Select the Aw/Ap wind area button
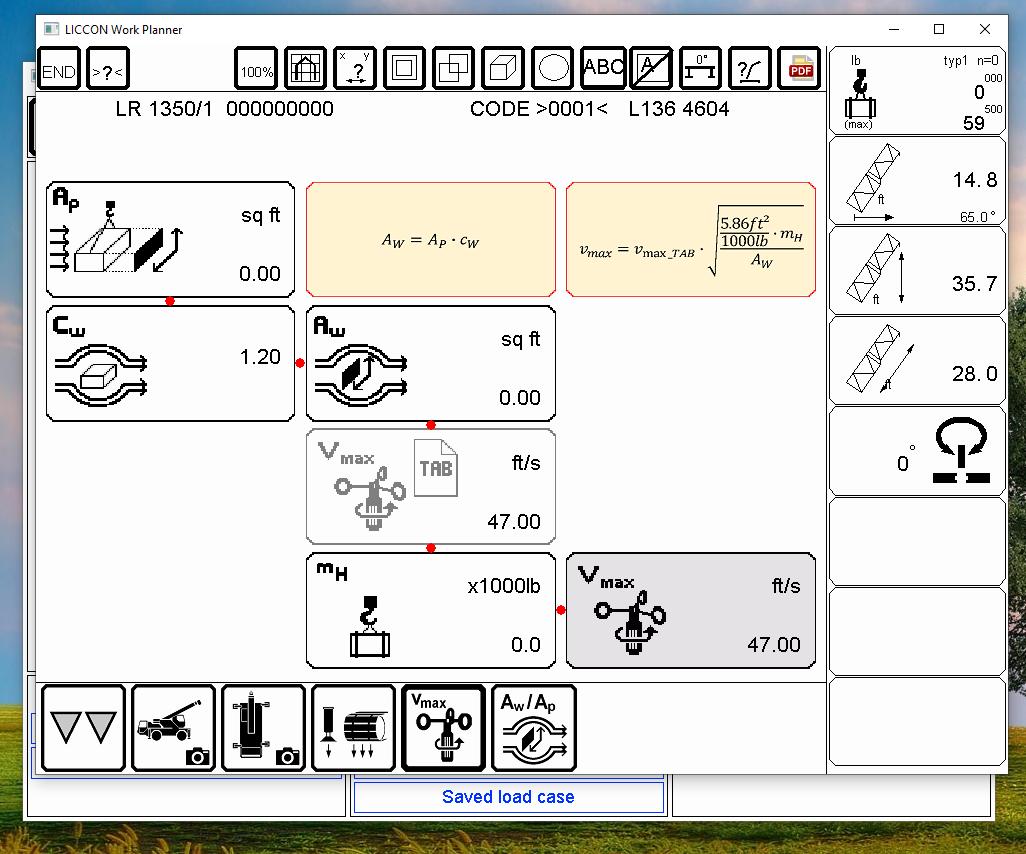Image resolution: width=1026 pixels, height=854 pixels. coord(534,728)
